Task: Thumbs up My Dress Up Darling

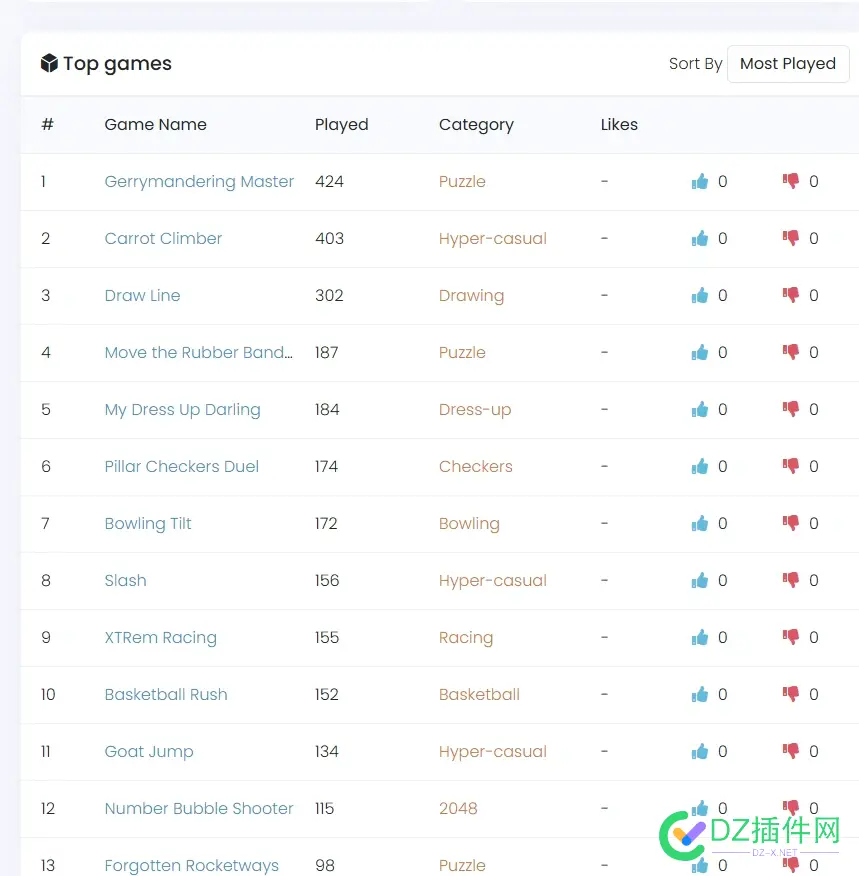Action: click(699, 409)
